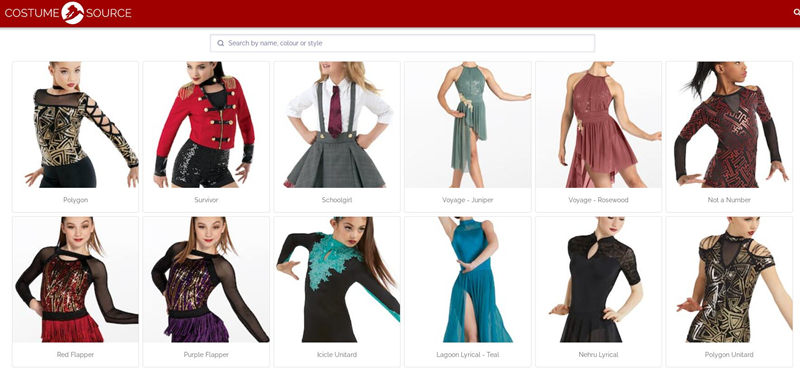View the Nehru Lyrical black dress image
This screenshot has width=800, height=372.
pos(598,280)
